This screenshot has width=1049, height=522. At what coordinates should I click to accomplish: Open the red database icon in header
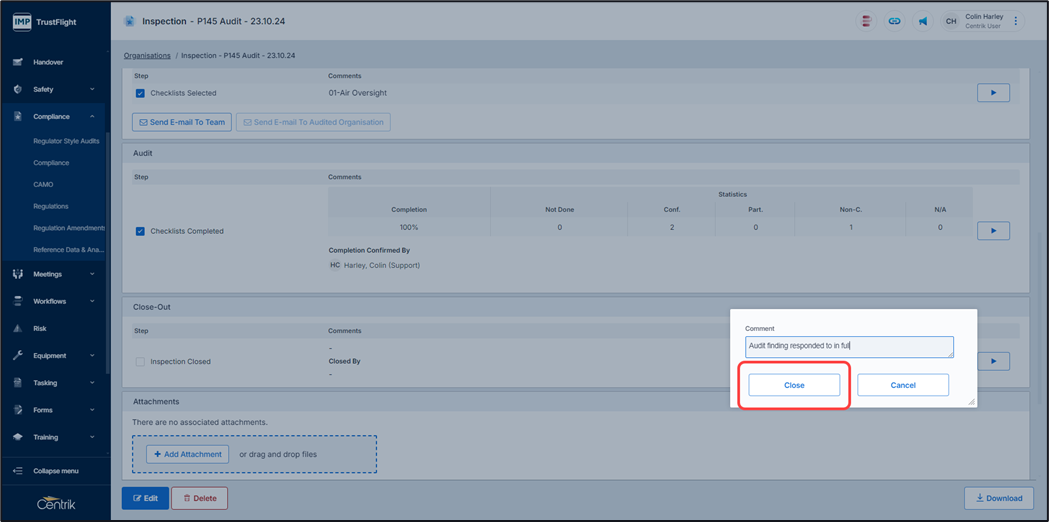click(x=866, y=21)
